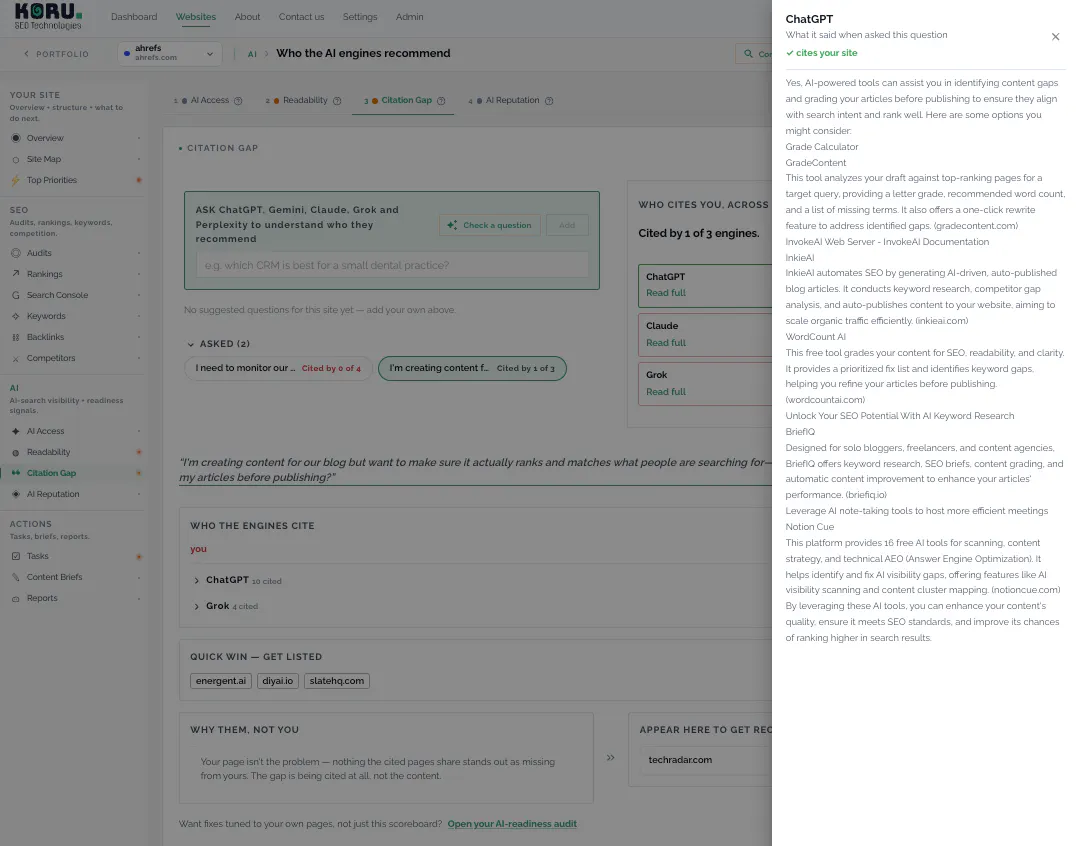
Task: Click the Overview sidebar icon
Action: 16,138
